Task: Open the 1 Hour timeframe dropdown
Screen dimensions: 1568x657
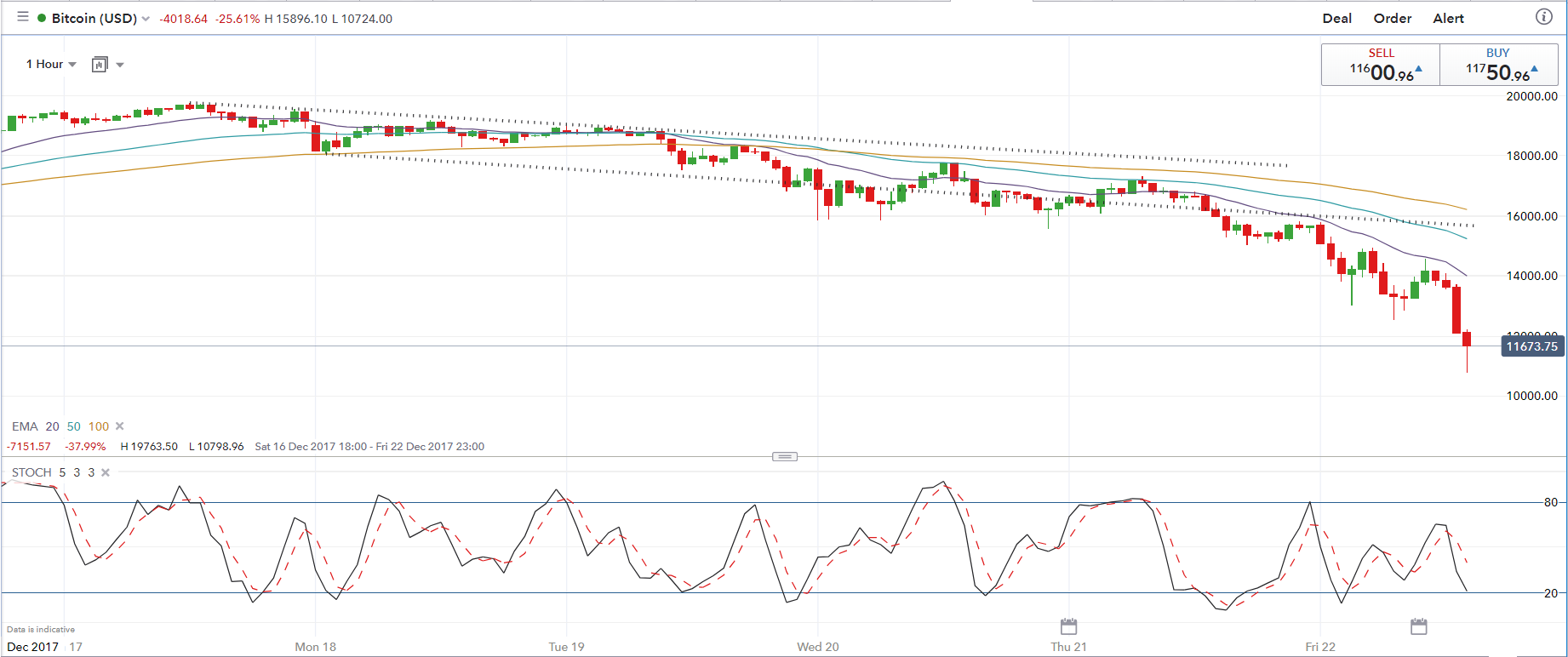Action: pyautogui.click(x=51, y=65)
